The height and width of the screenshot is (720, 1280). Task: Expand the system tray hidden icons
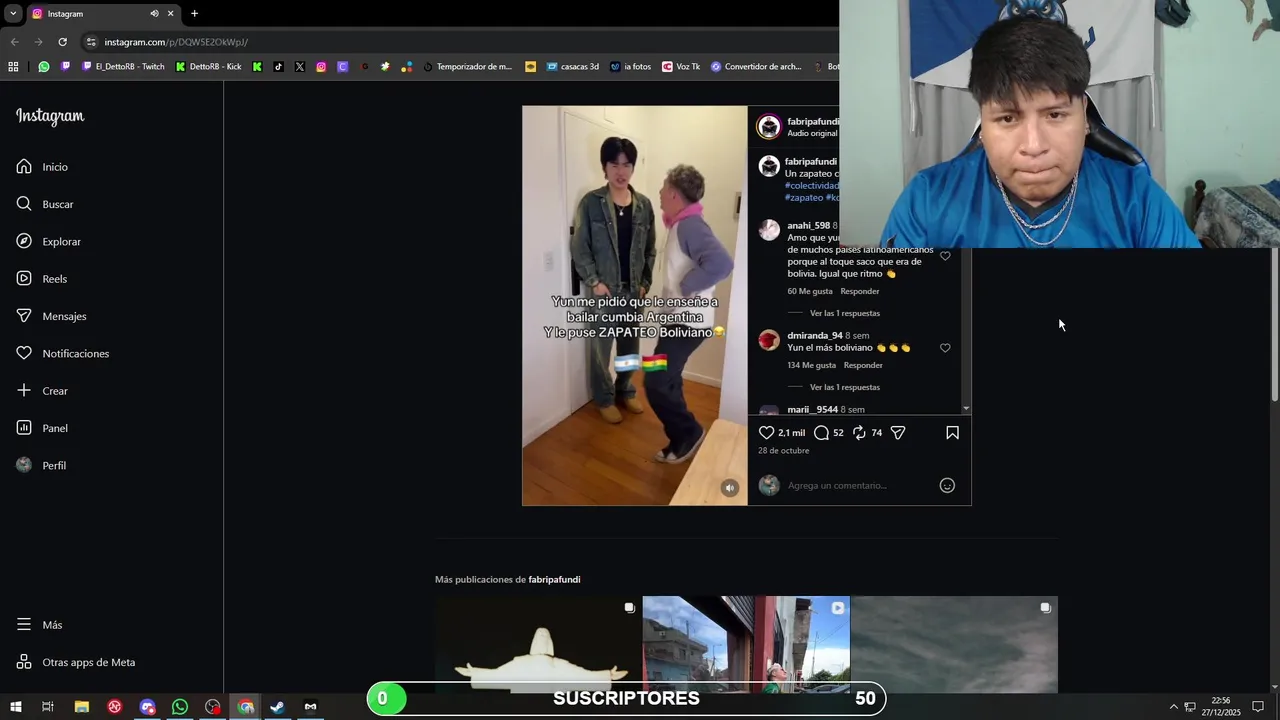(1174, 707)
